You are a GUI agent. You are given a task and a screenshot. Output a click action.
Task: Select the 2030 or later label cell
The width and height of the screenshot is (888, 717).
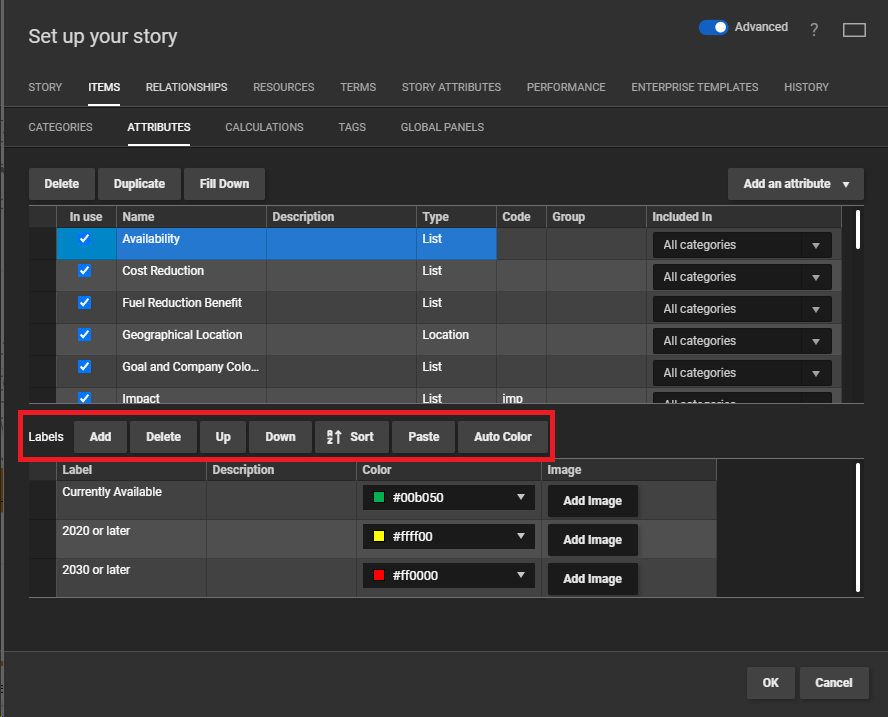(x=131, y=578)
